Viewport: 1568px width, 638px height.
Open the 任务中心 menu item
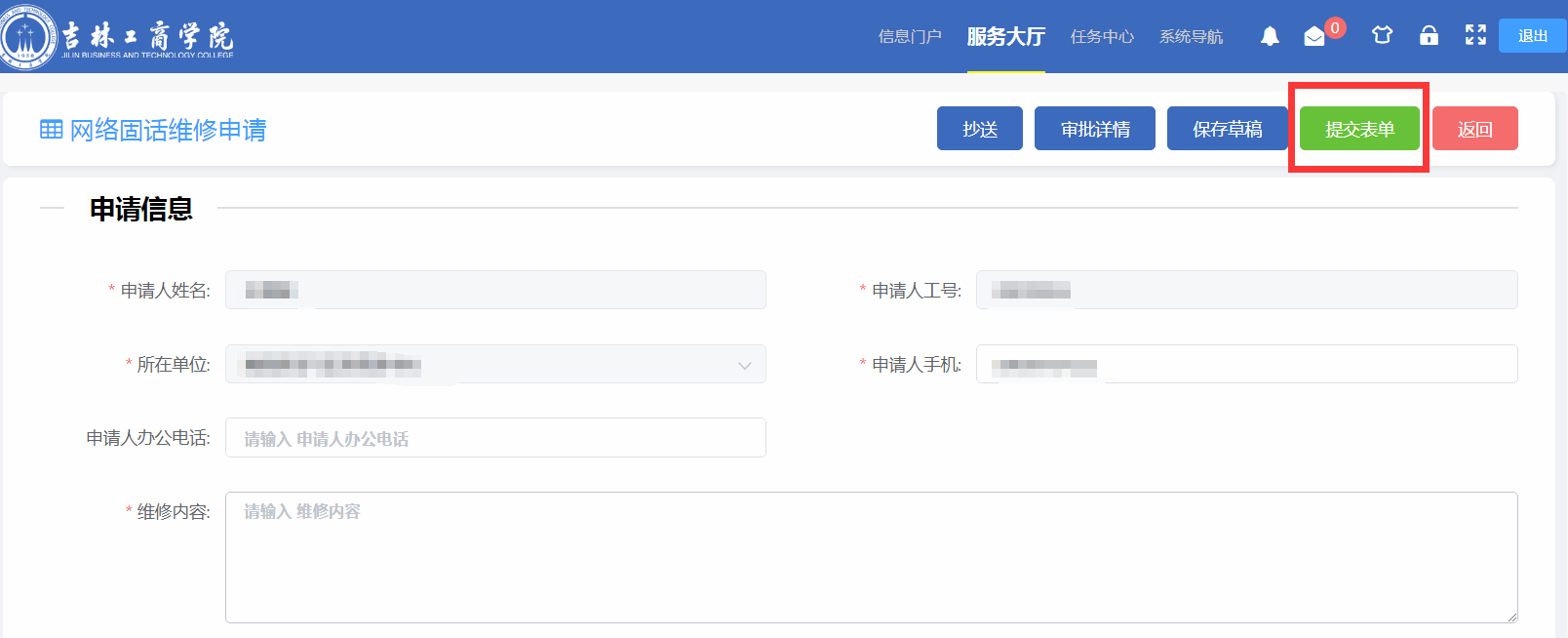coord(1102,36)
